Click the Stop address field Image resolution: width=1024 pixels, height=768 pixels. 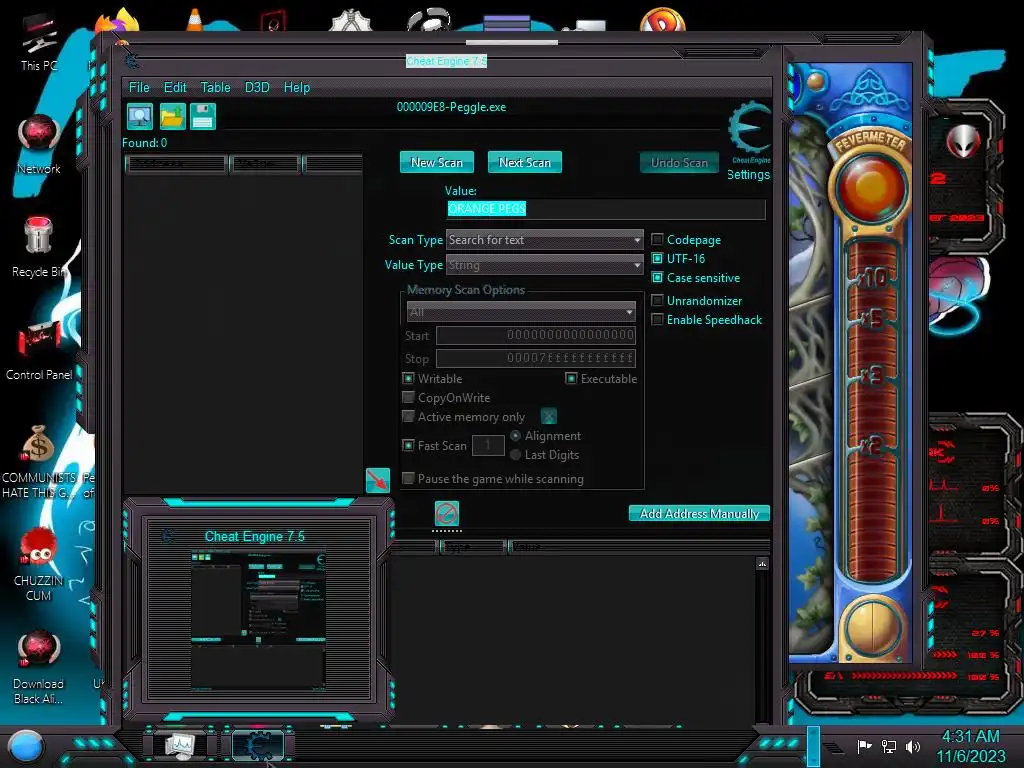pyautogui.click(x=536, y=358)
